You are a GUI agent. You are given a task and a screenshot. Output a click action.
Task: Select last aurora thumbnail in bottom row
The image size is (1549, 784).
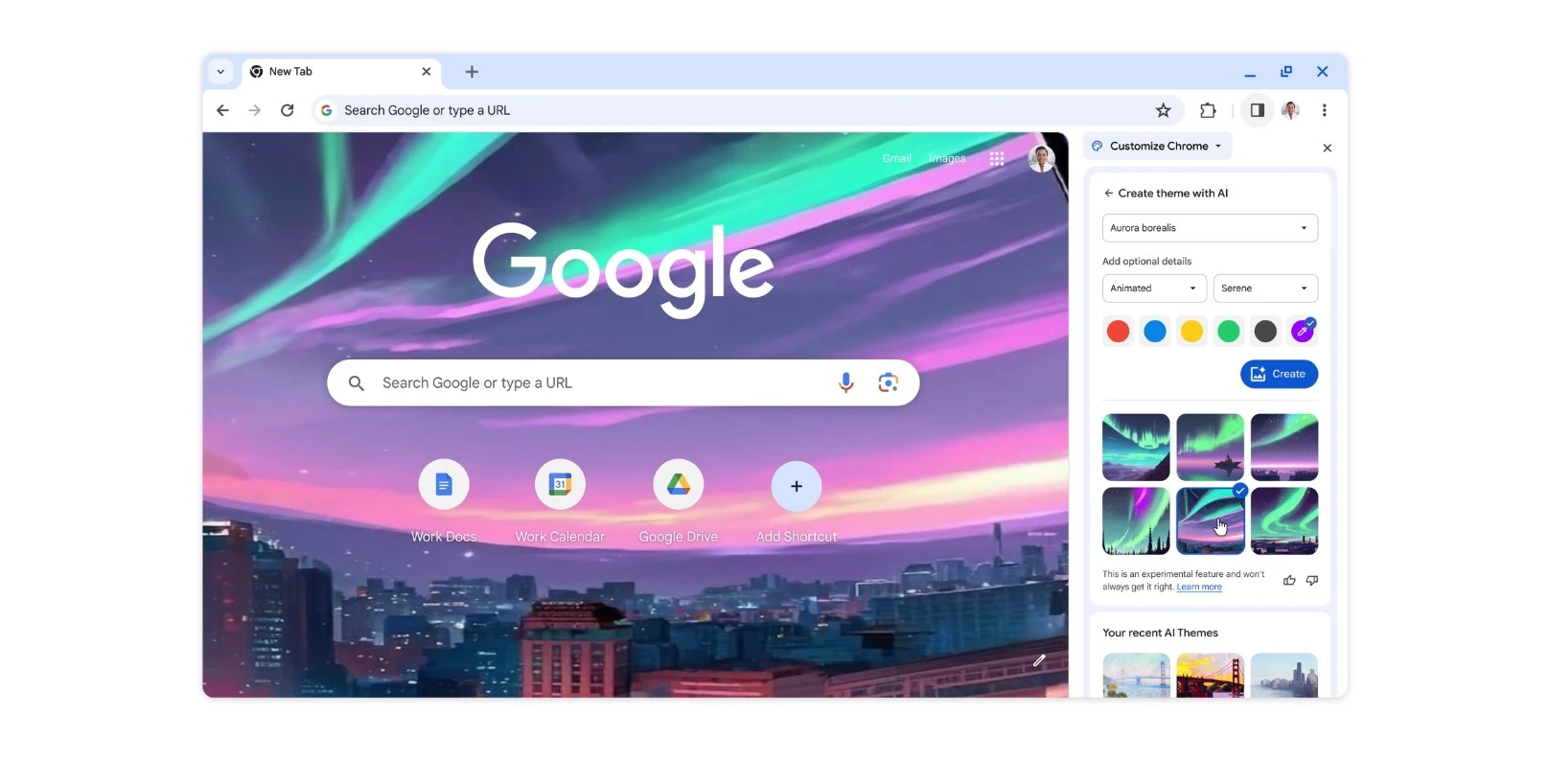pos(1284,521)
